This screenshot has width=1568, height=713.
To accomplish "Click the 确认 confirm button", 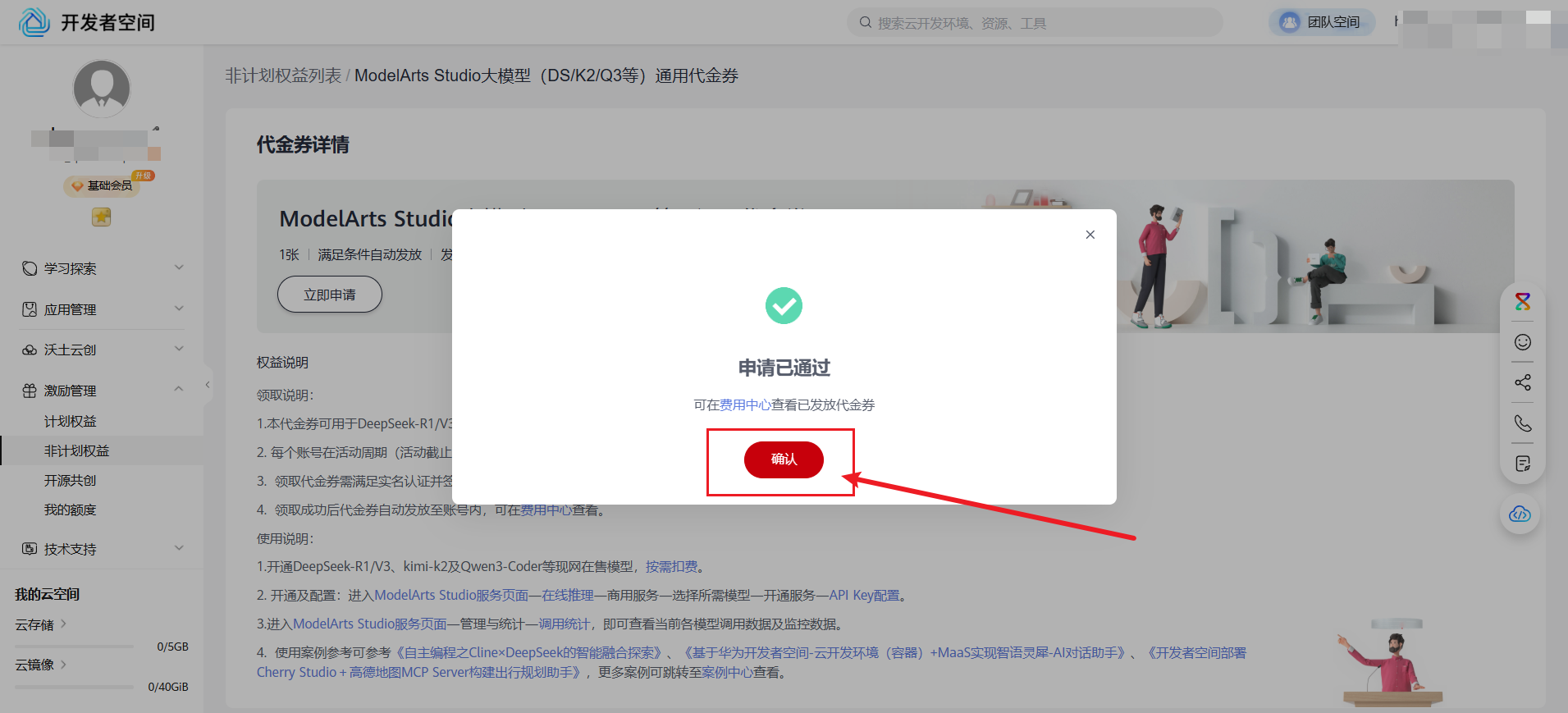I will [x=784, y=459].
